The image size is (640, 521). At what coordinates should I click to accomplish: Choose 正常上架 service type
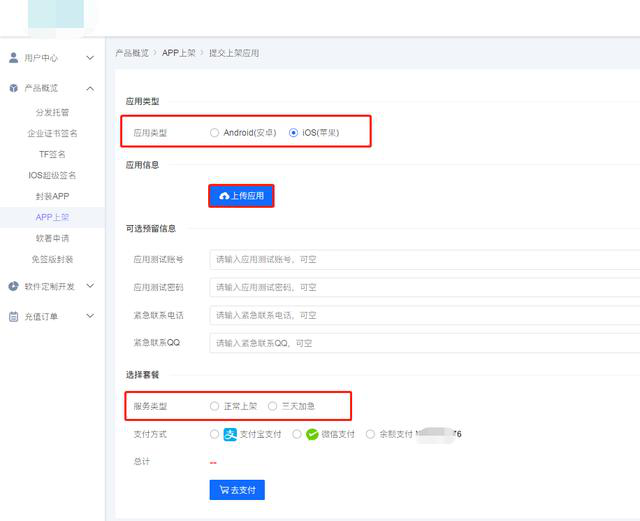tap(214, 406)
